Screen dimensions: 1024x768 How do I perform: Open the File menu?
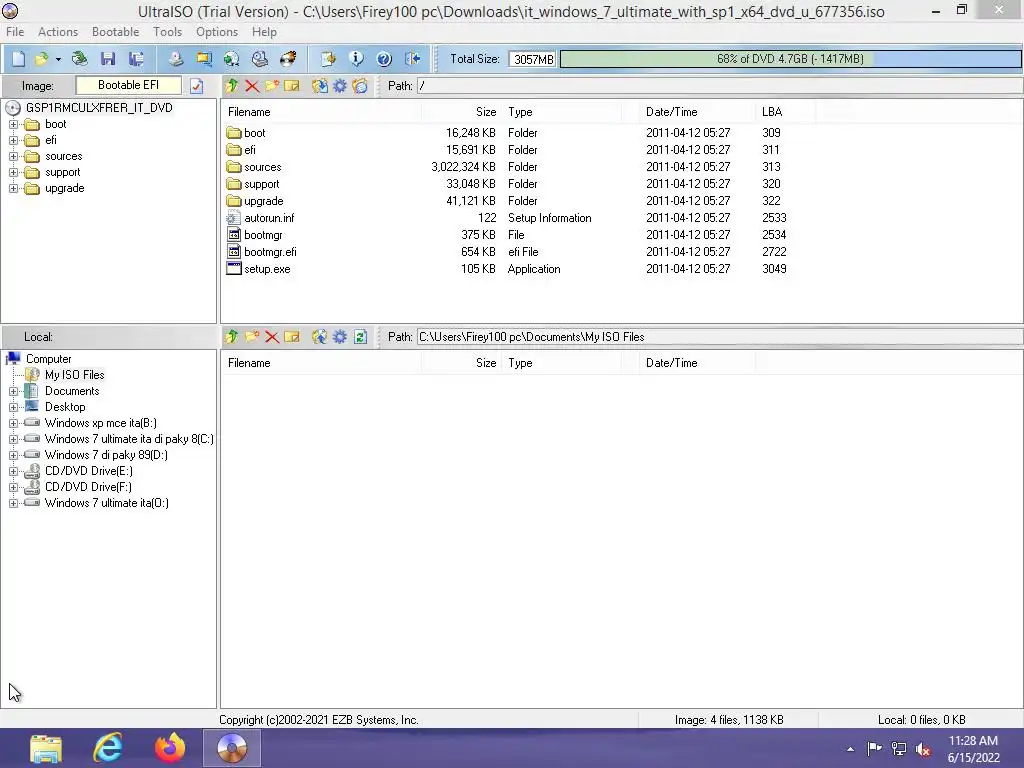(x=15, y=32)
